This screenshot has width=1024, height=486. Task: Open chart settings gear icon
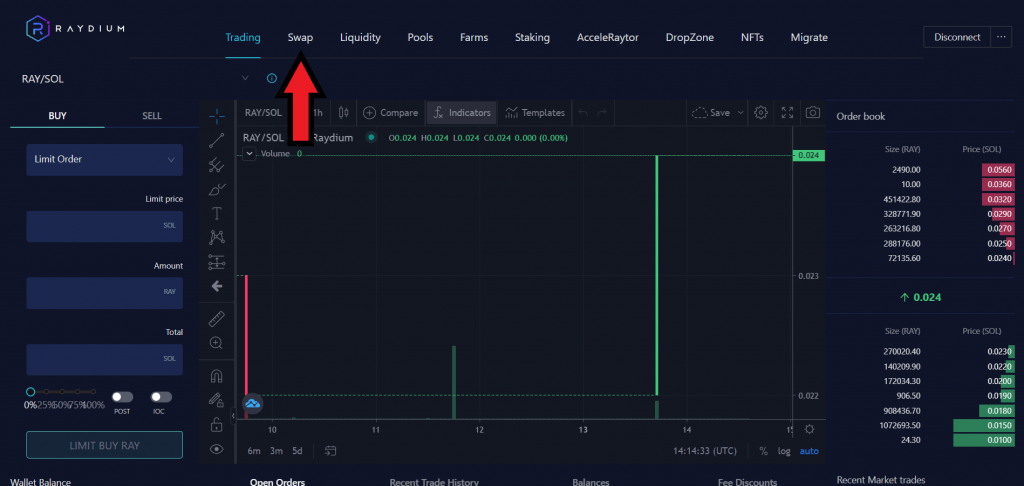click(761, 113)
